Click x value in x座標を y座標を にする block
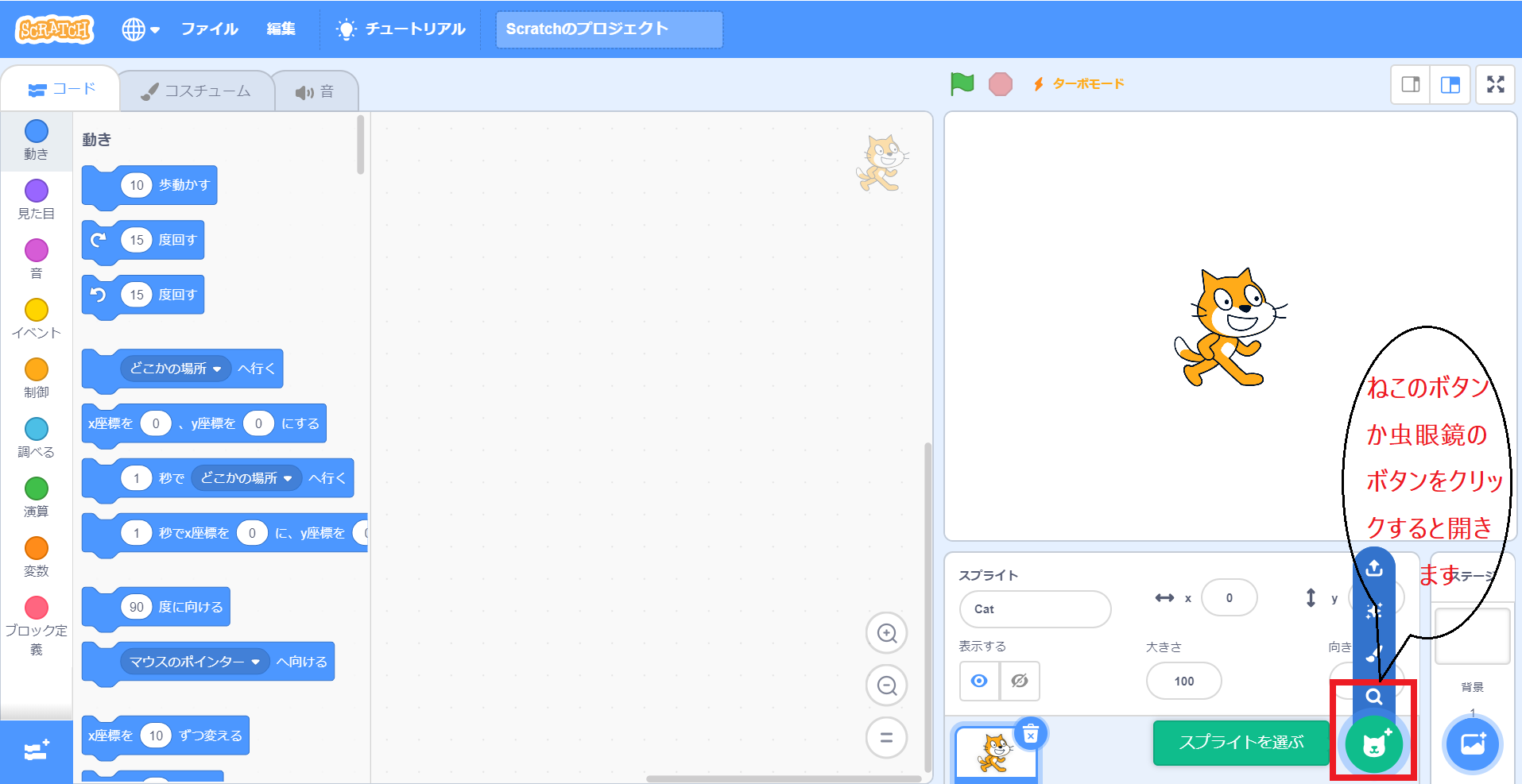The image size is (1522, 784). [x=156, y=423]
